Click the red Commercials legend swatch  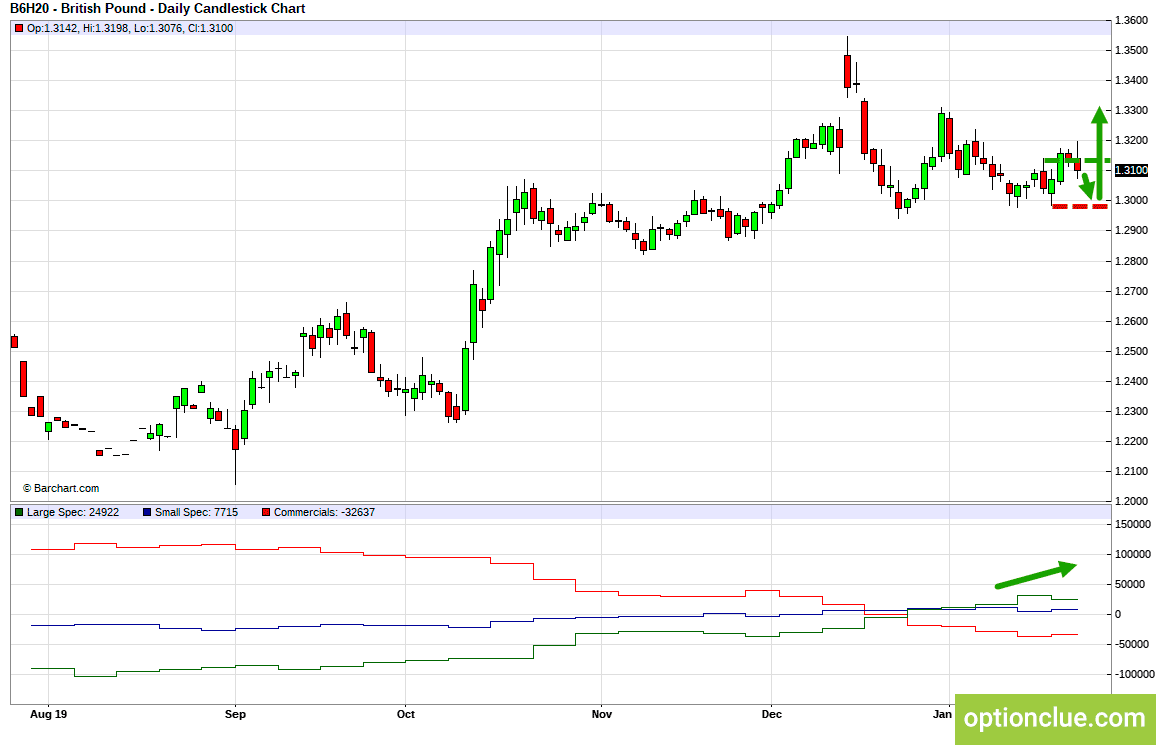pyautogui.click(x=266, y=512)
